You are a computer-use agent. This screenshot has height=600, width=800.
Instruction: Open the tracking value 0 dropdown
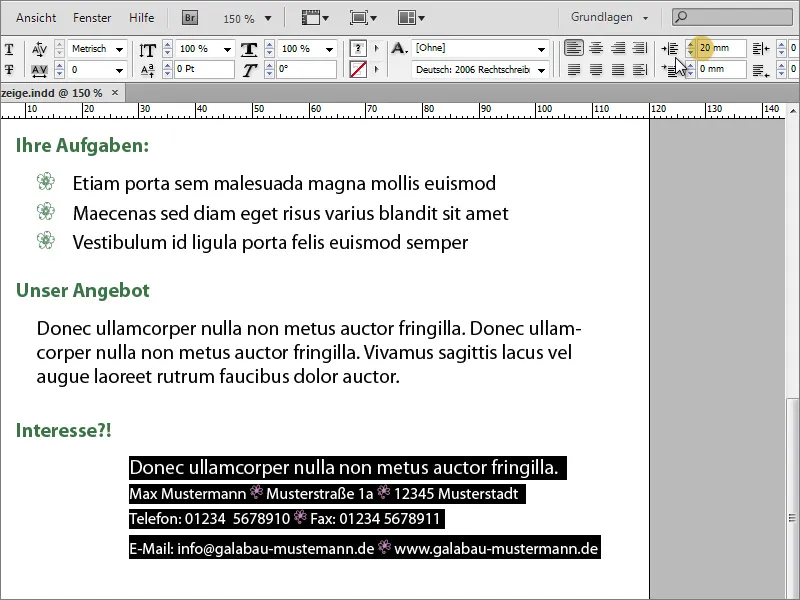119,70
